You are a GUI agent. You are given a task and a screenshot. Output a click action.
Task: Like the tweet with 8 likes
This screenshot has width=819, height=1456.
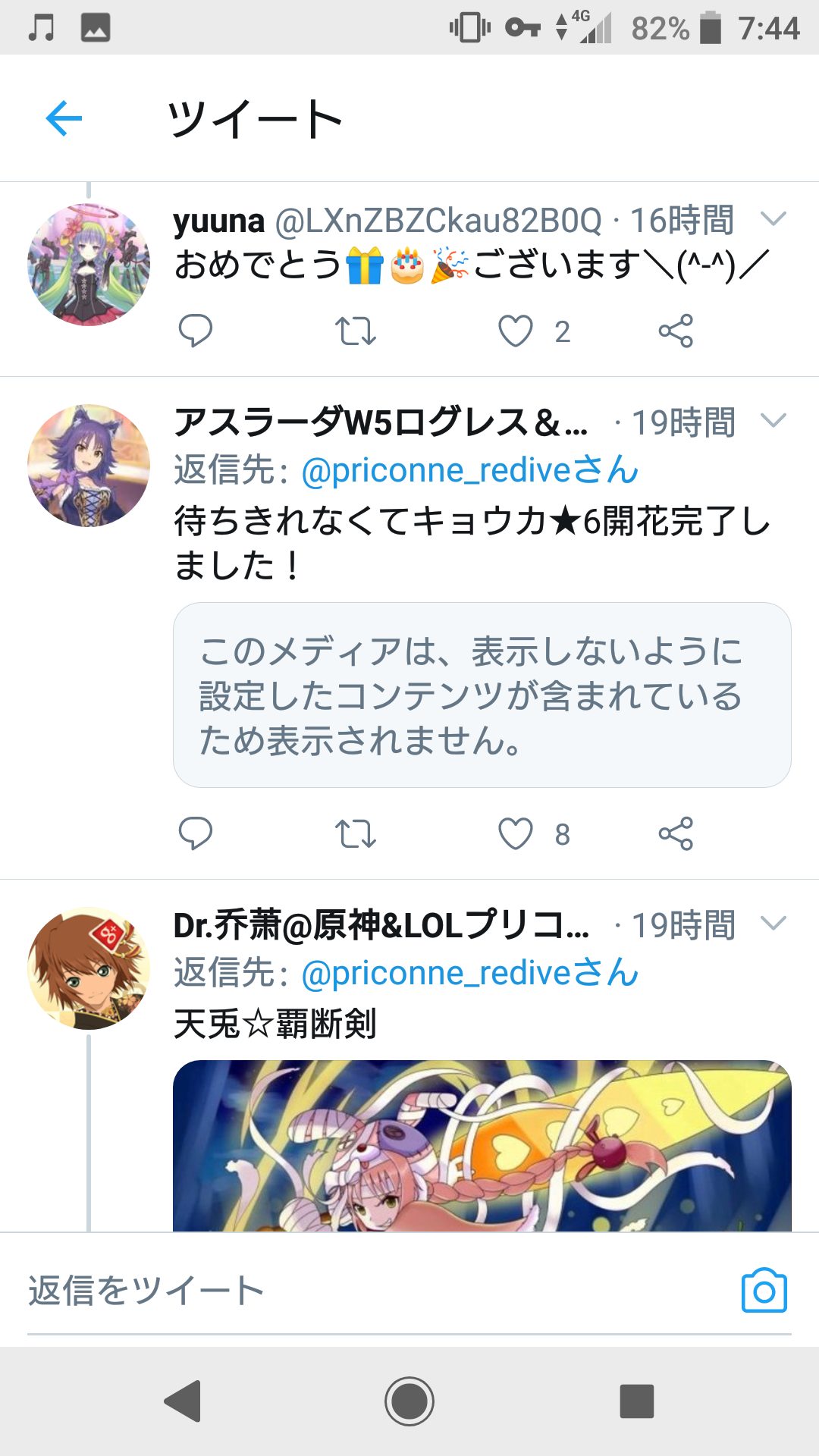pyautogui.click(x=516, y=833)
